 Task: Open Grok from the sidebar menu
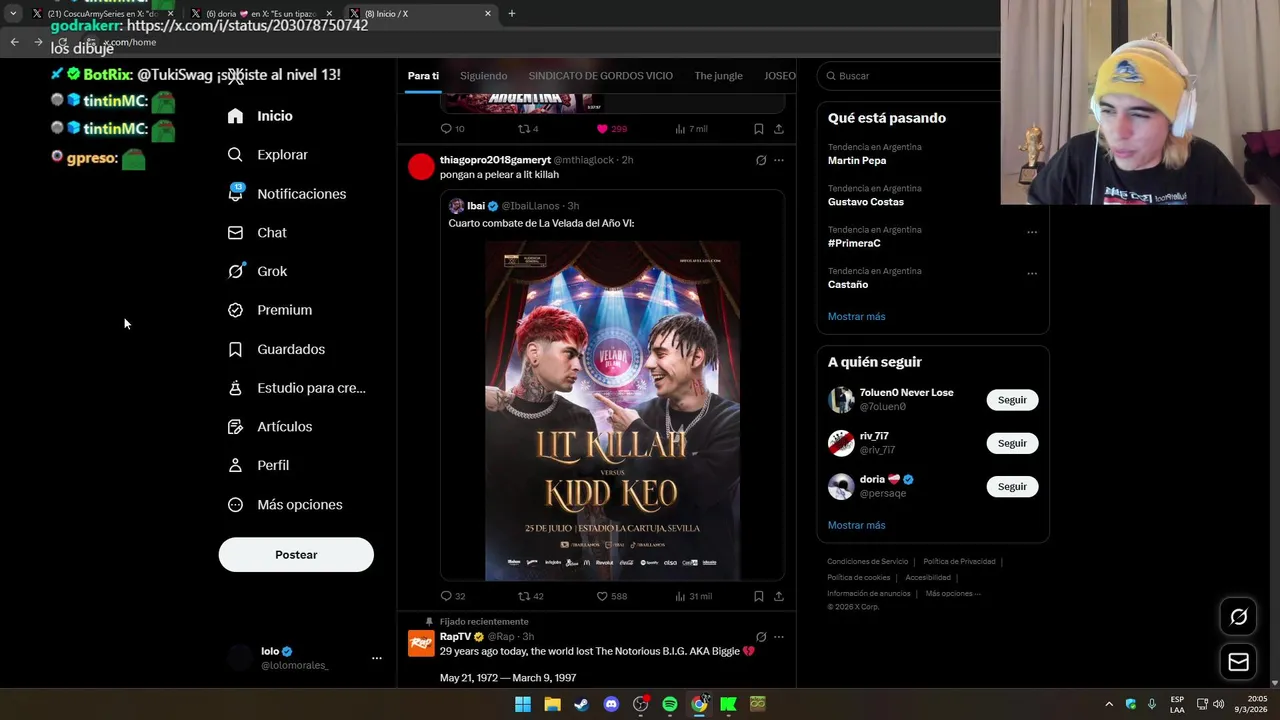[x=257, y=271]
